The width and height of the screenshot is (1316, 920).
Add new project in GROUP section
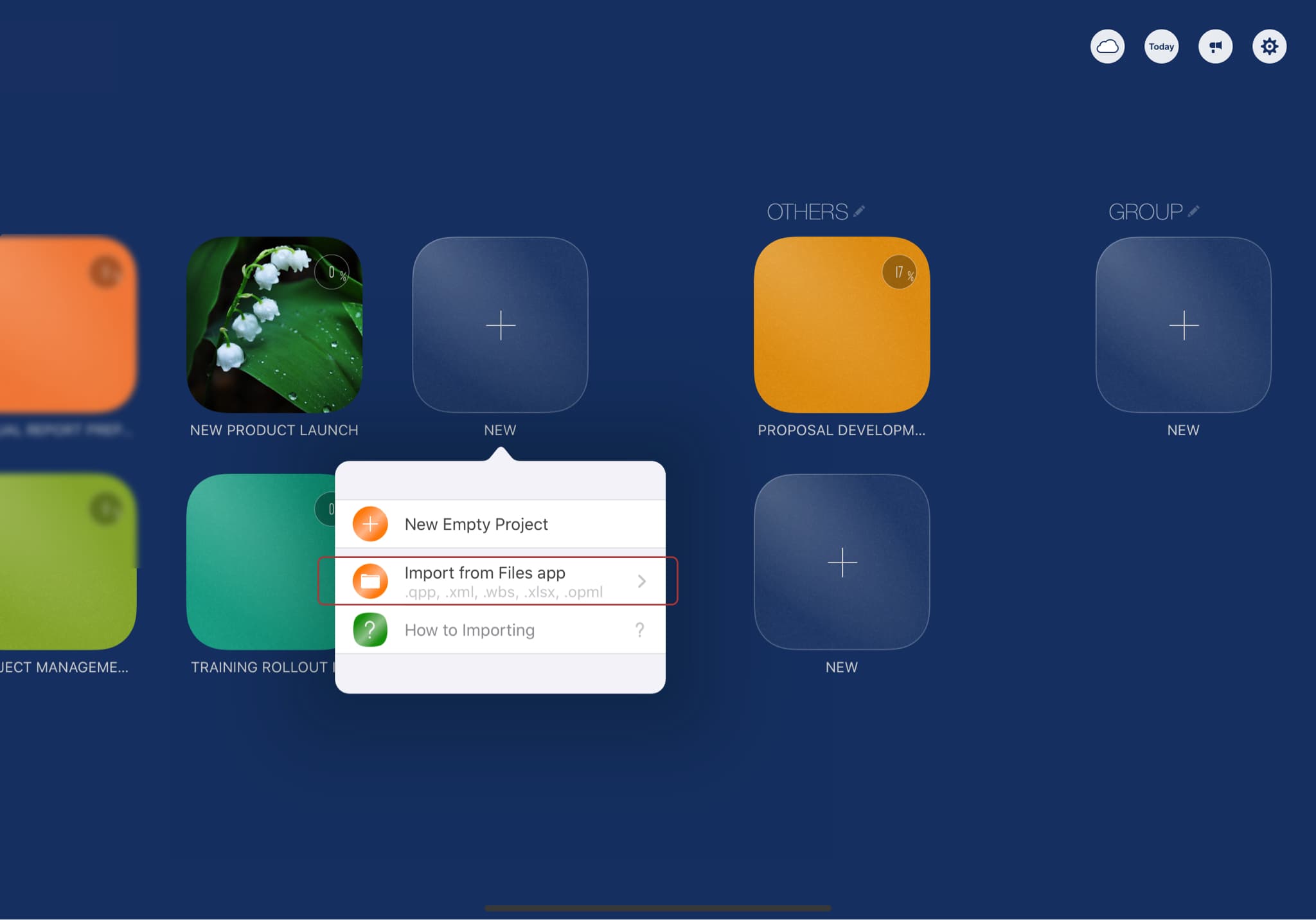(x=1183, y=325)
